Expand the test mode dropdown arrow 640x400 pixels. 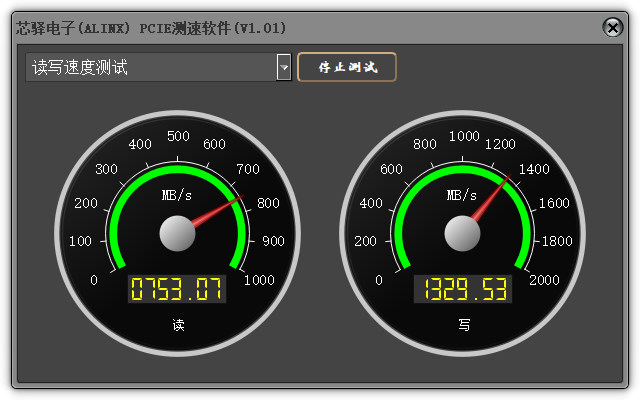click(x=284, y=67)
